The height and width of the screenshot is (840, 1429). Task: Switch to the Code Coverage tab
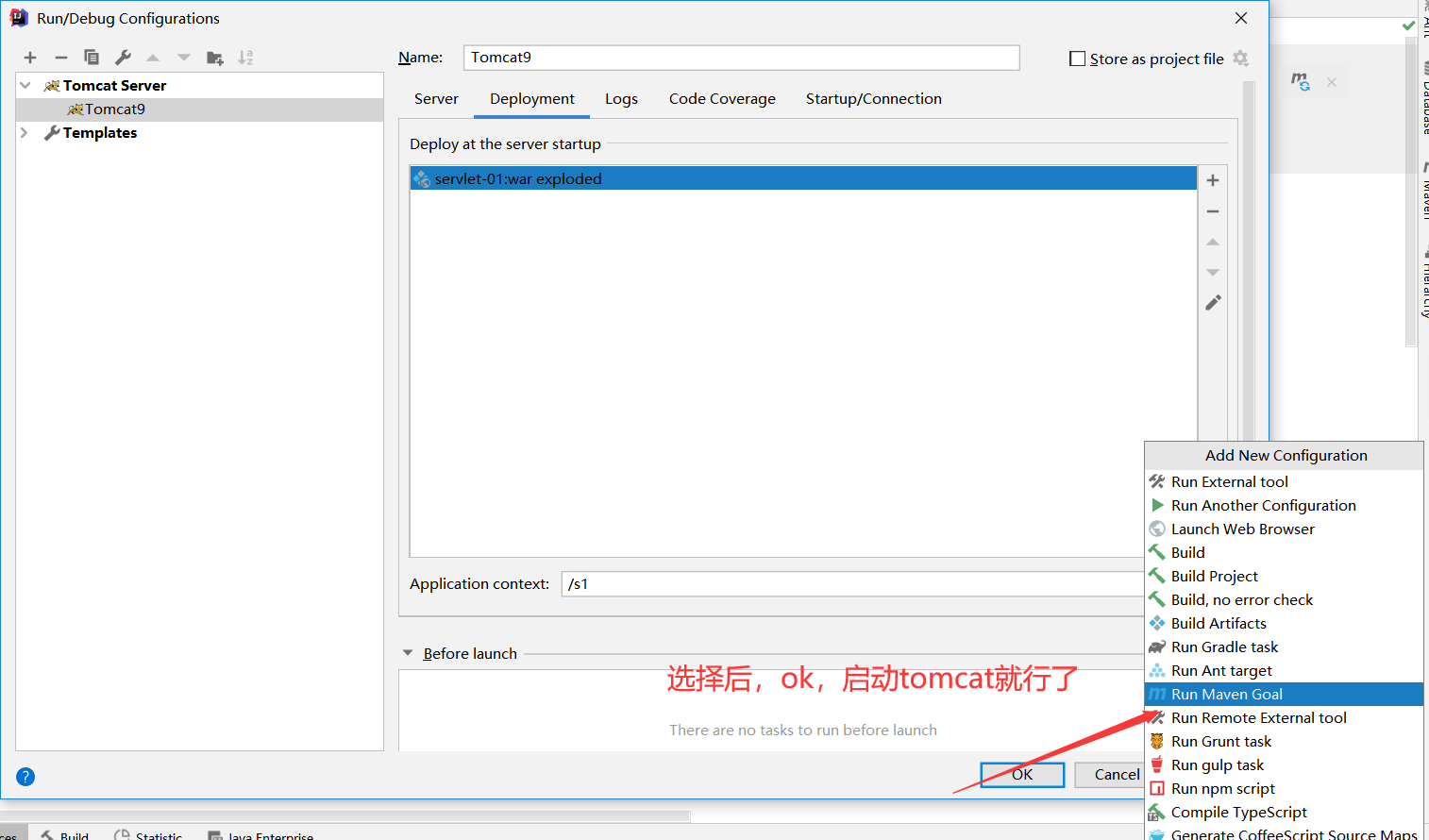click(x=722, y=99)
